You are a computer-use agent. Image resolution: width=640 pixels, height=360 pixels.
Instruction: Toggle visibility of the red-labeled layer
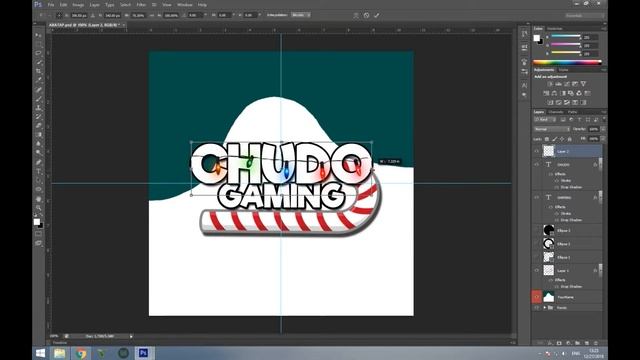click(537, 297)
